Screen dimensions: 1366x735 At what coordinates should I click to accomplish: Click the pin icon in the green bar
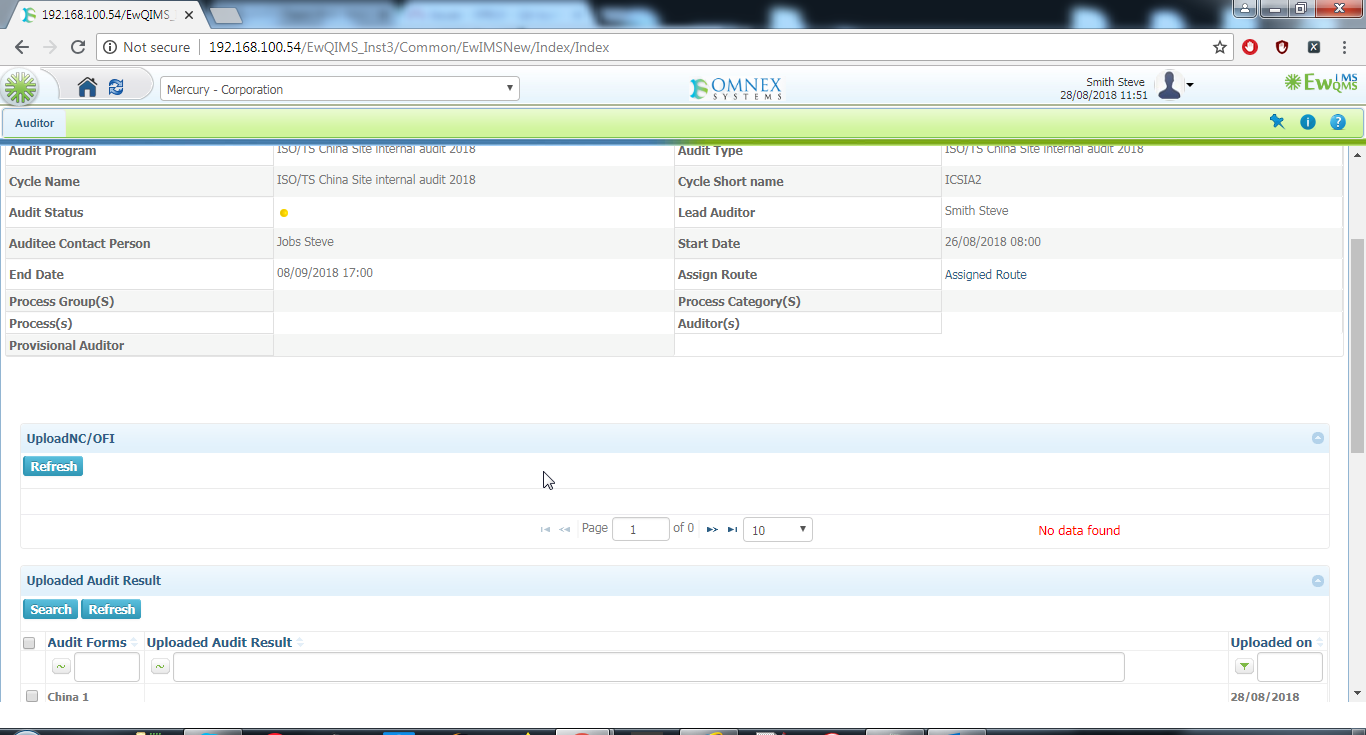(x=1277, y=122)
